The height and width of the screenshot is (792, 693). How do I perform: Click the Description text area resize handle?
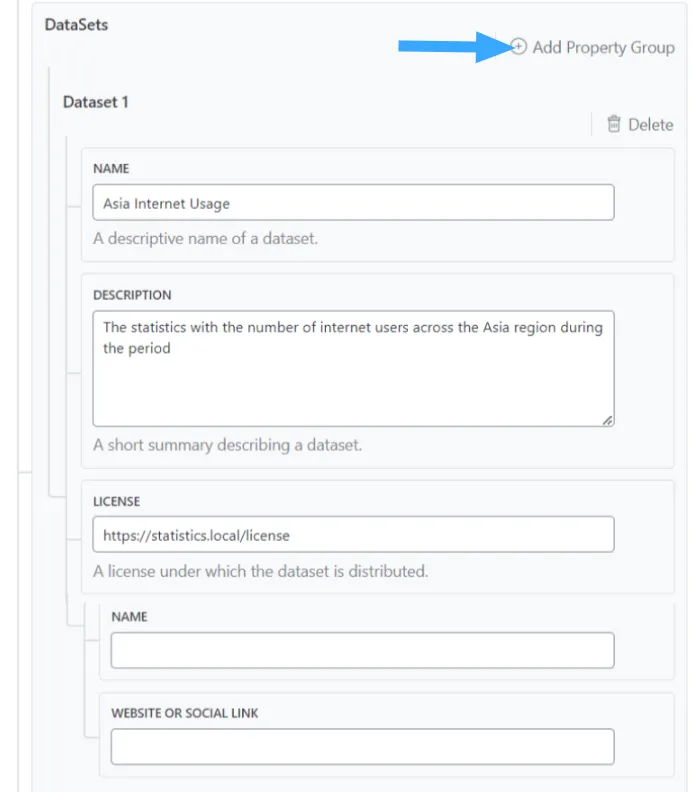(x=607, y=420)
